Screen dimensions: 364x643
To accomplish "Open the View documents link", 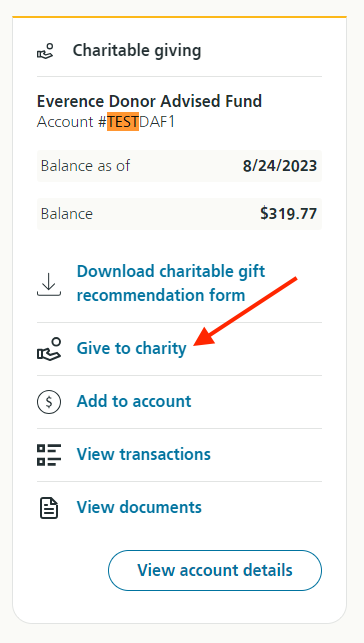I will (139, 507).
